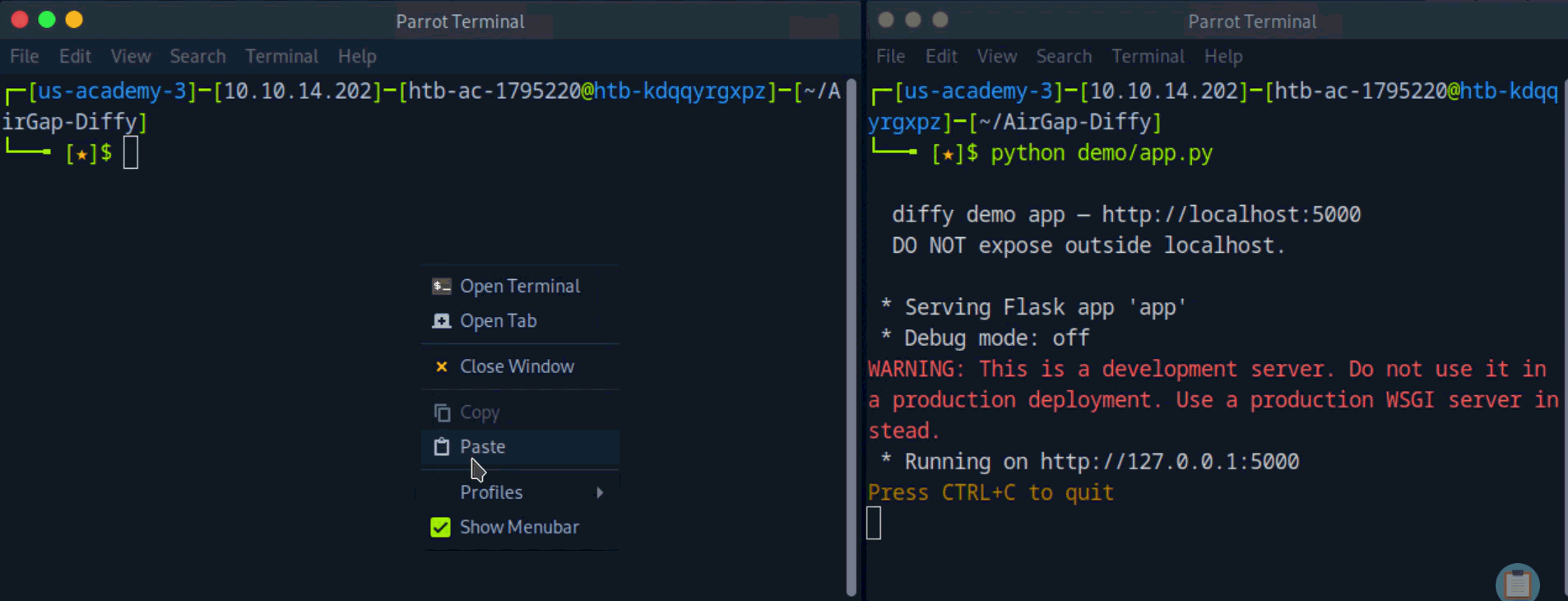Toggle the Show Menubar checkbox

click(441, 527)
